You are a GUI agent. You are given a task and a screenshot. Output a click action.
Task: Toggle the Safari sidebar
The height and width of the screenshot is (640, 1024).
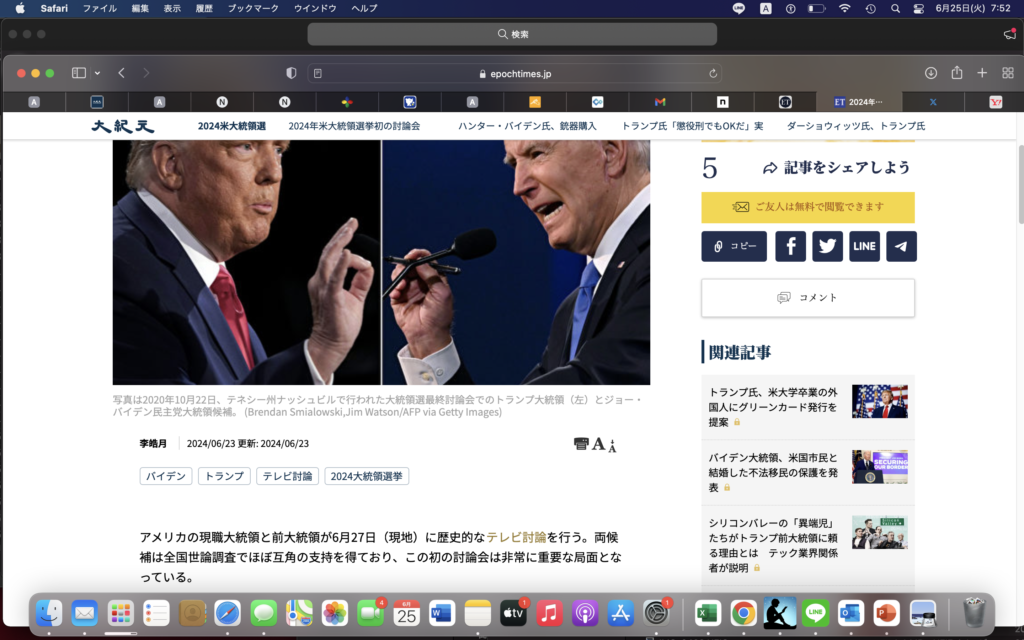[x=79, y=73]
